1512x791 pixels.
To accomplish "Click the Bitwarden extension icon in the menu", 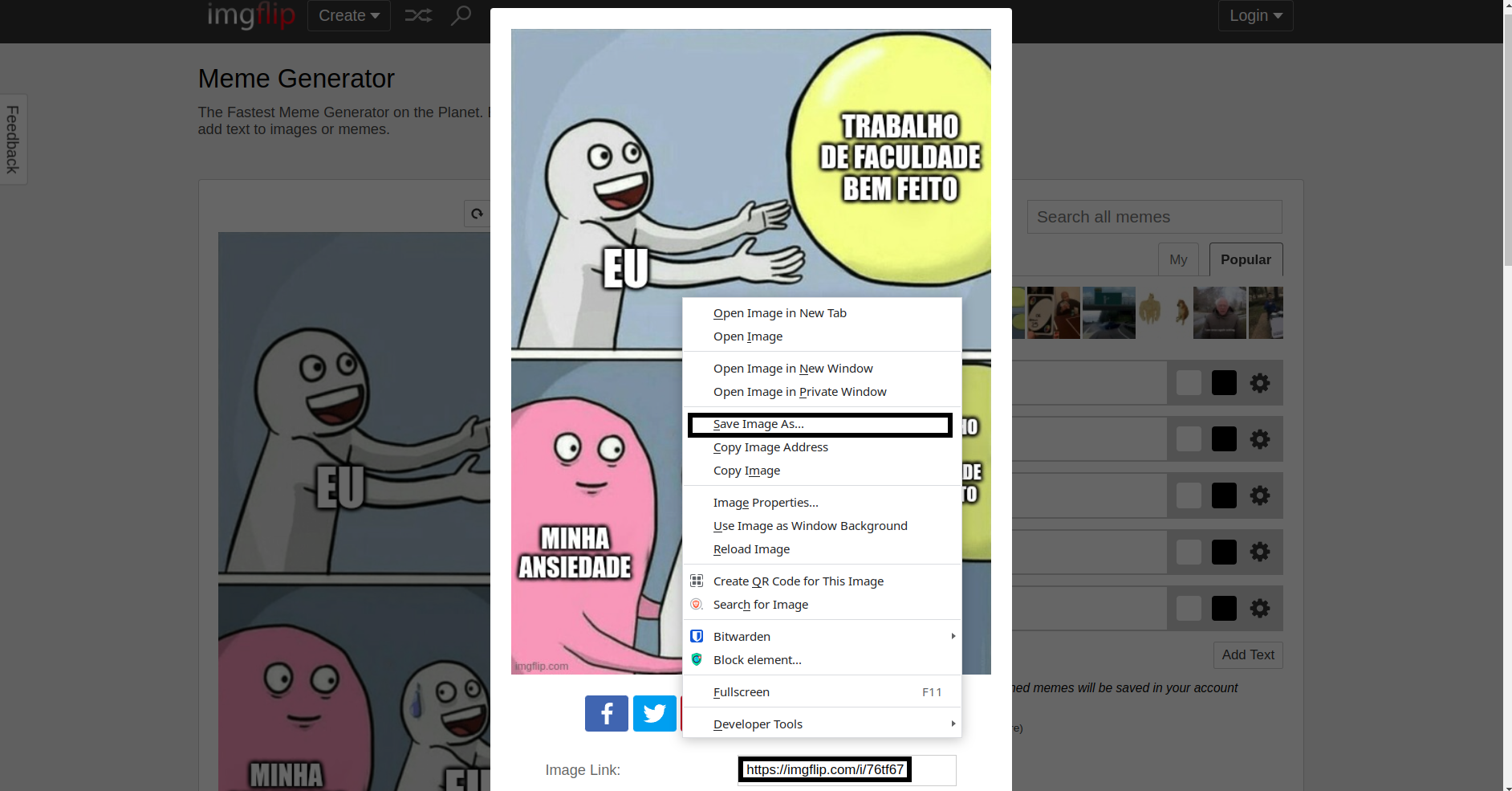I will pyautogui.click(x=696, y=635).
